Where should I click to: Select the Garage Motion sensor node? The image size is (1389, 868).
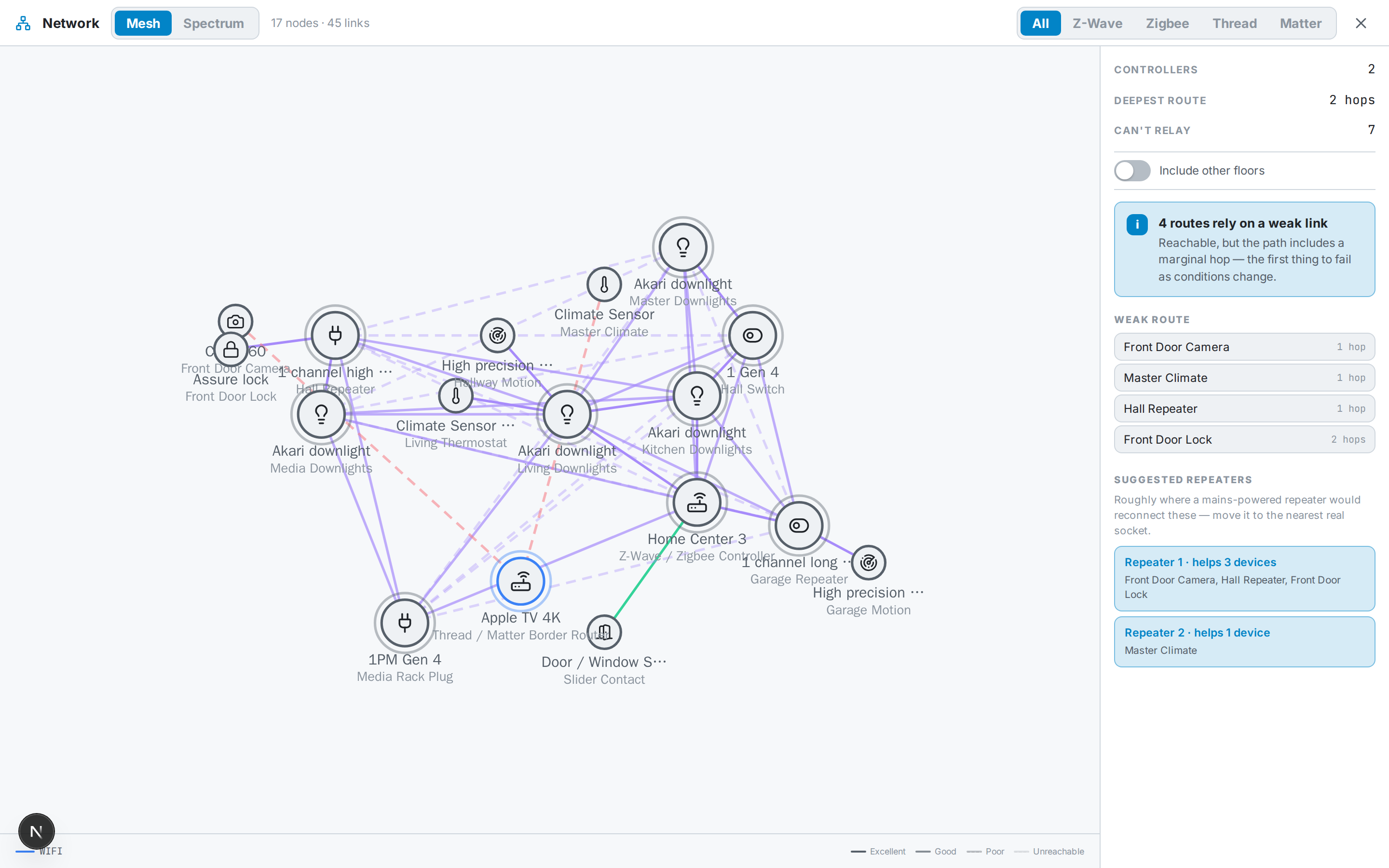pyautogui.click(x=869, y=563)
